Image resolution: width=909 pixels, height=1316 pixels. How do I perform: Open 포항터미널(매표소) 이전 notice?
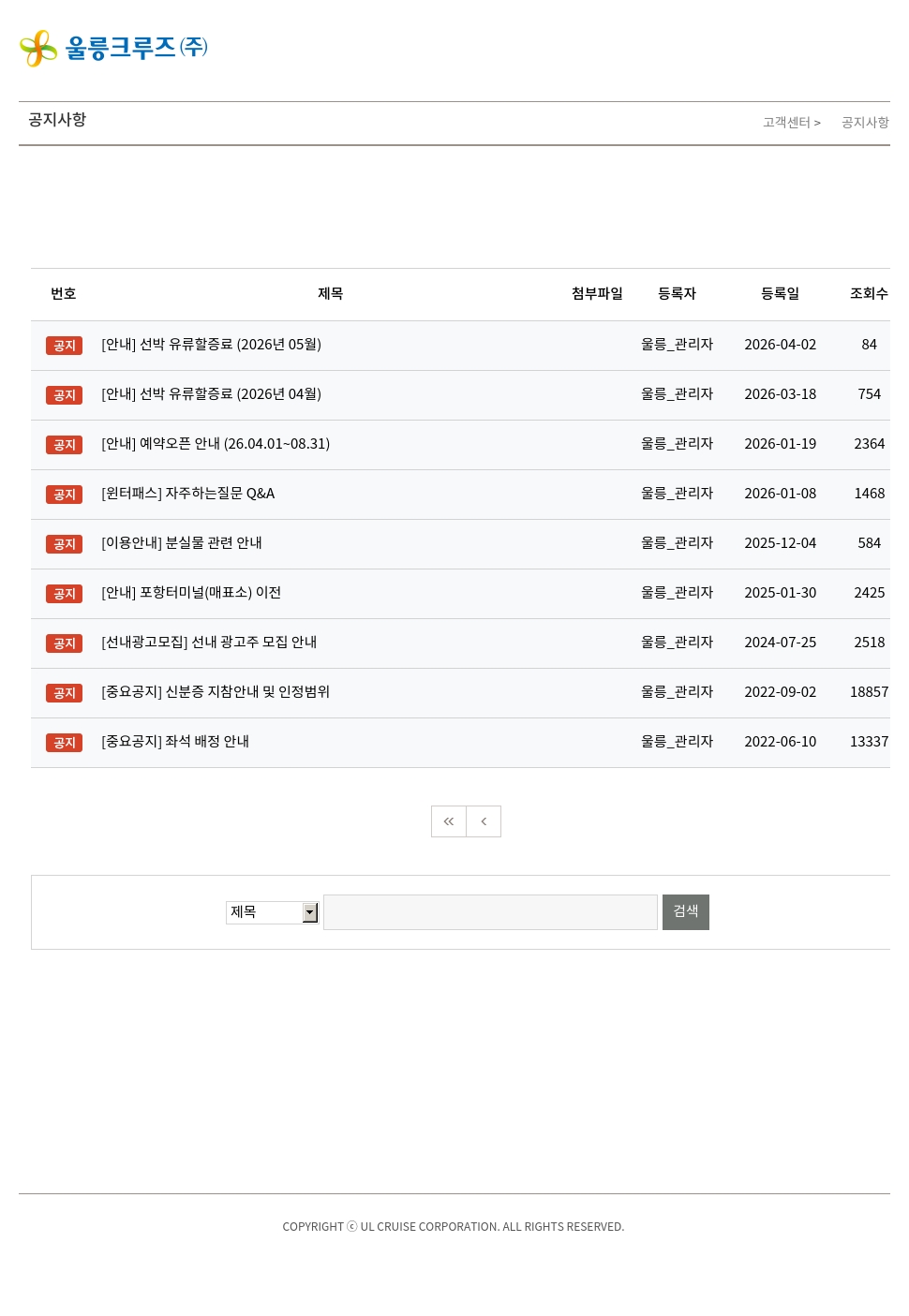(191, 593)
